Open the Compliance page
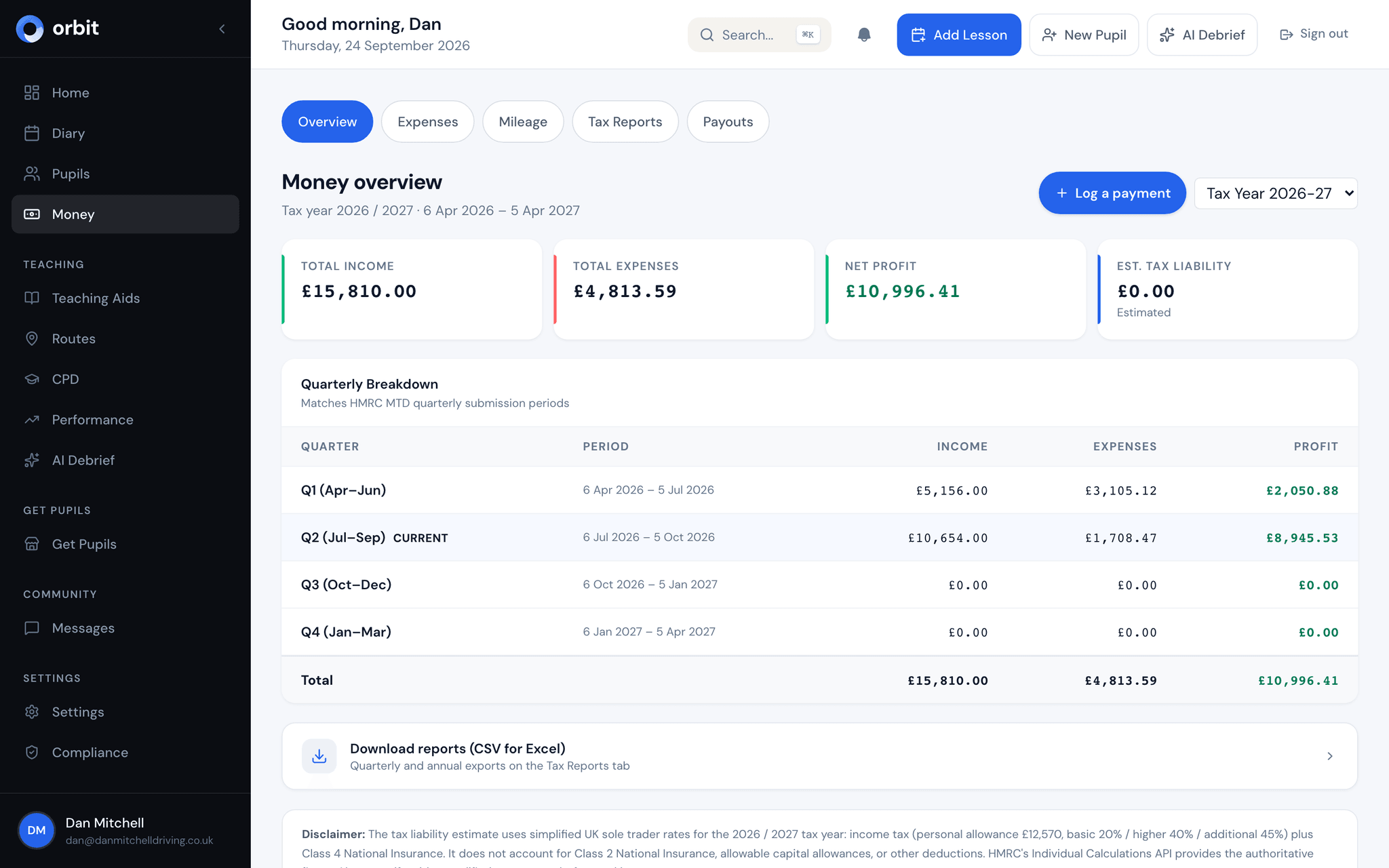Screen dimensions: 1389x868 click(x=125, y=753)
